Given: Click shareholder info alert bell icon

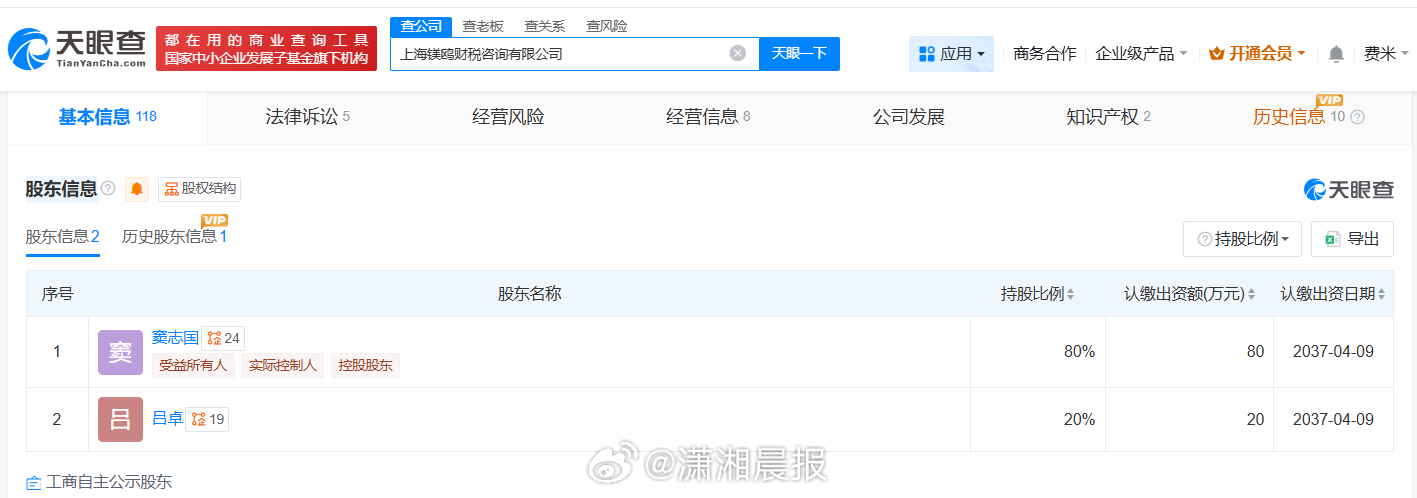Looking at the screenshot, I should click(137, 189).
